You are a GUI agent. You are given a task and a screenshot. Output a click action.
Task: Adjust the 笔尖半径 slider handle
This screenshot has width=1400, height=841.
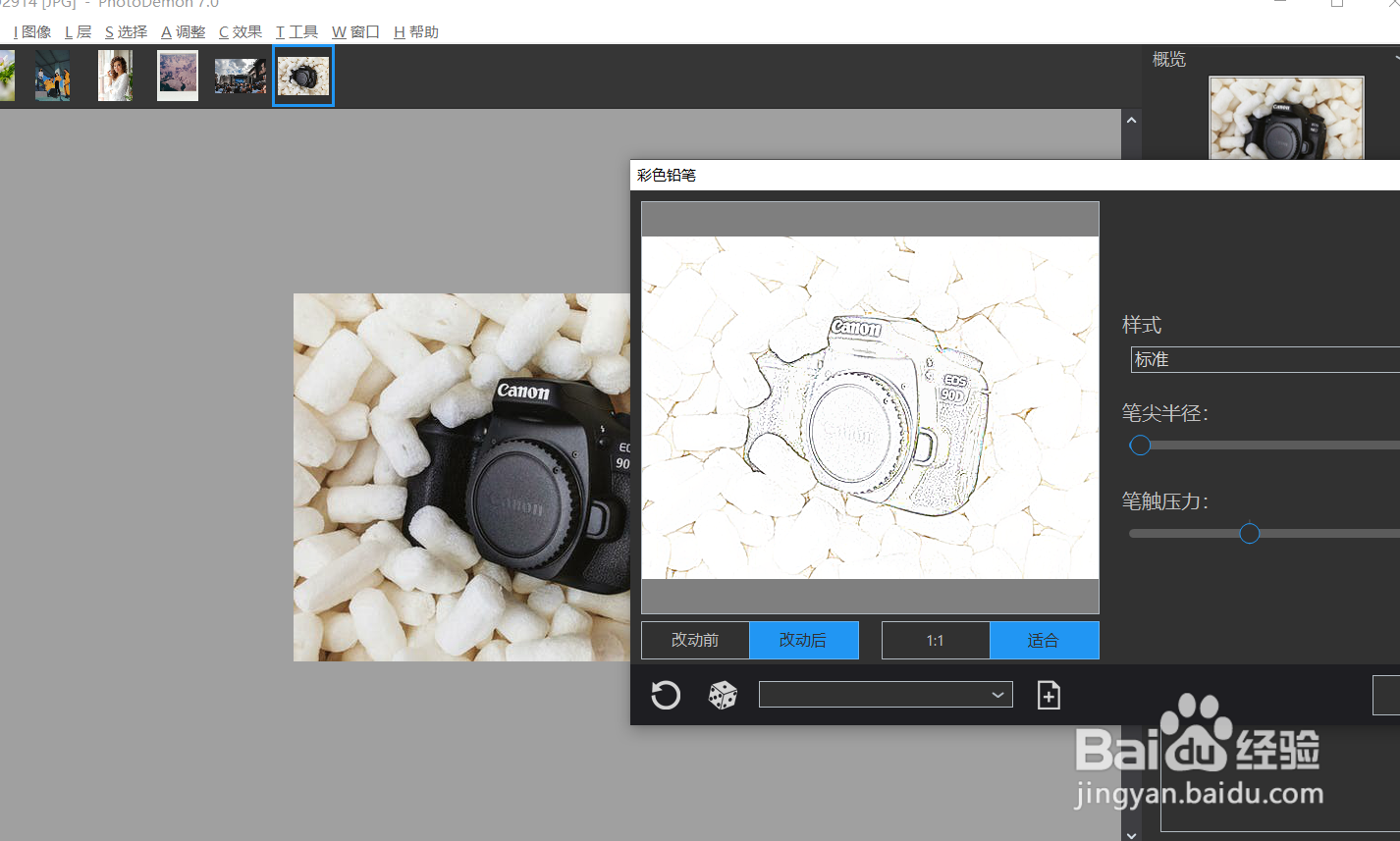pos(1140,446)
